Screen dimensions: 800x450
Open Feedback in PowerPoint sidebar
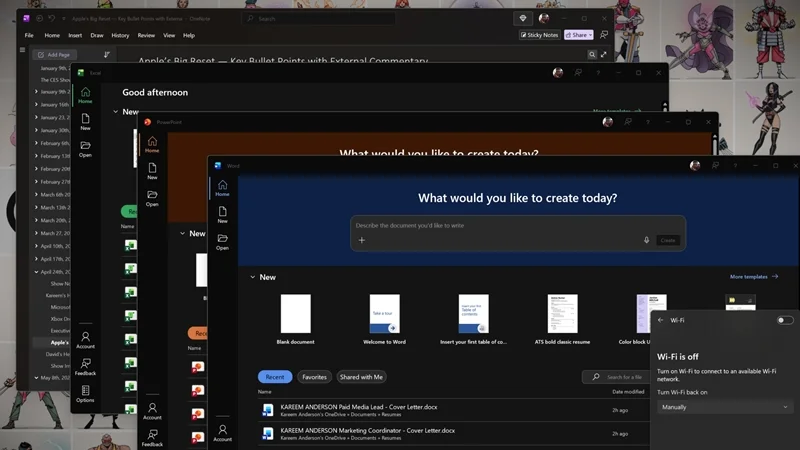pyautogui.click(x=152, y=438)
